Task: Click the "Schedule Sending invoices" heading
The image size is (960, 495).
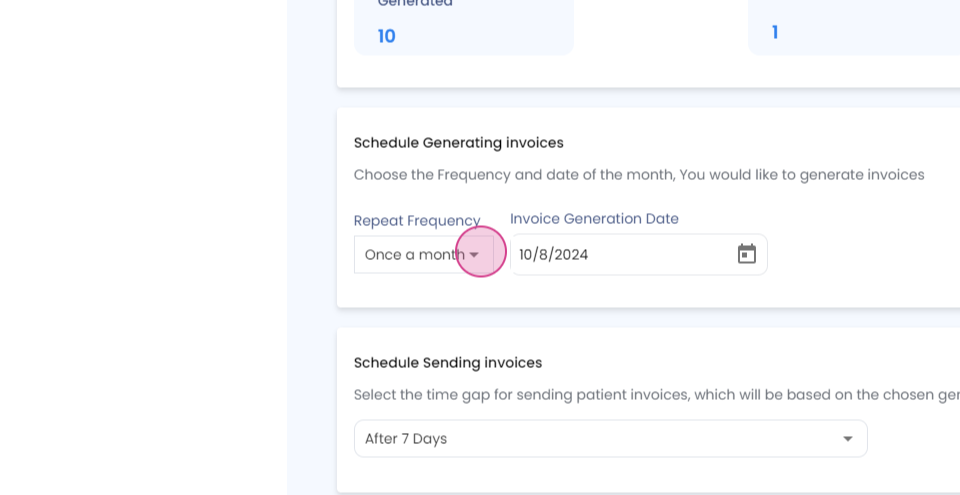Action: point(447,363)
